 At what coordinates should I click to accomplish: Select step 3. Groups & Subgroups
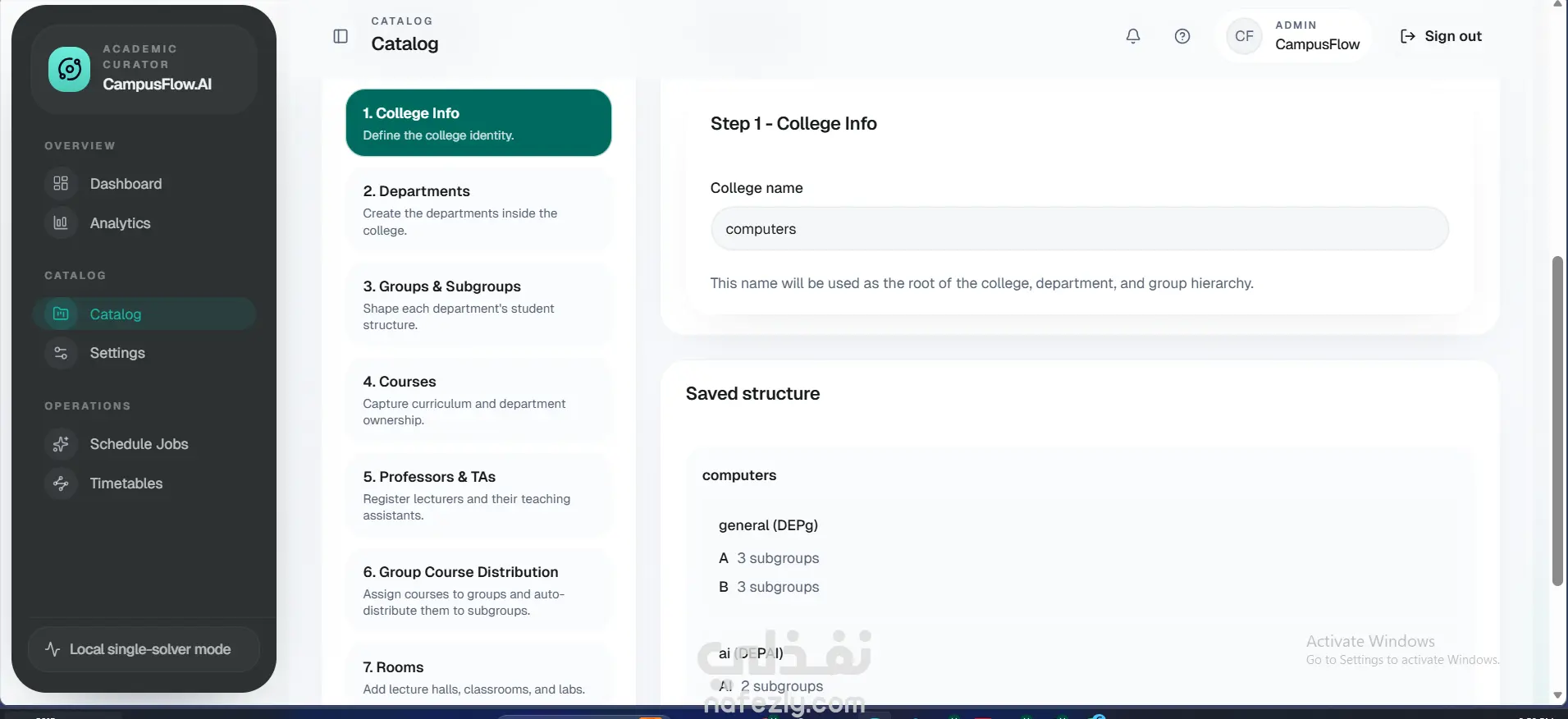479,305
